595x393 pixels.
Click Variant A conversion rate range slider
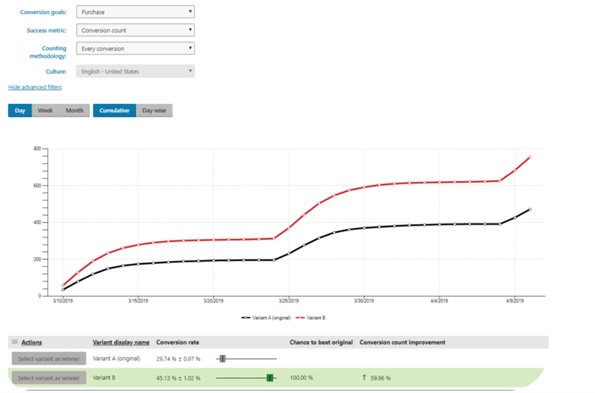click(246, 358)
